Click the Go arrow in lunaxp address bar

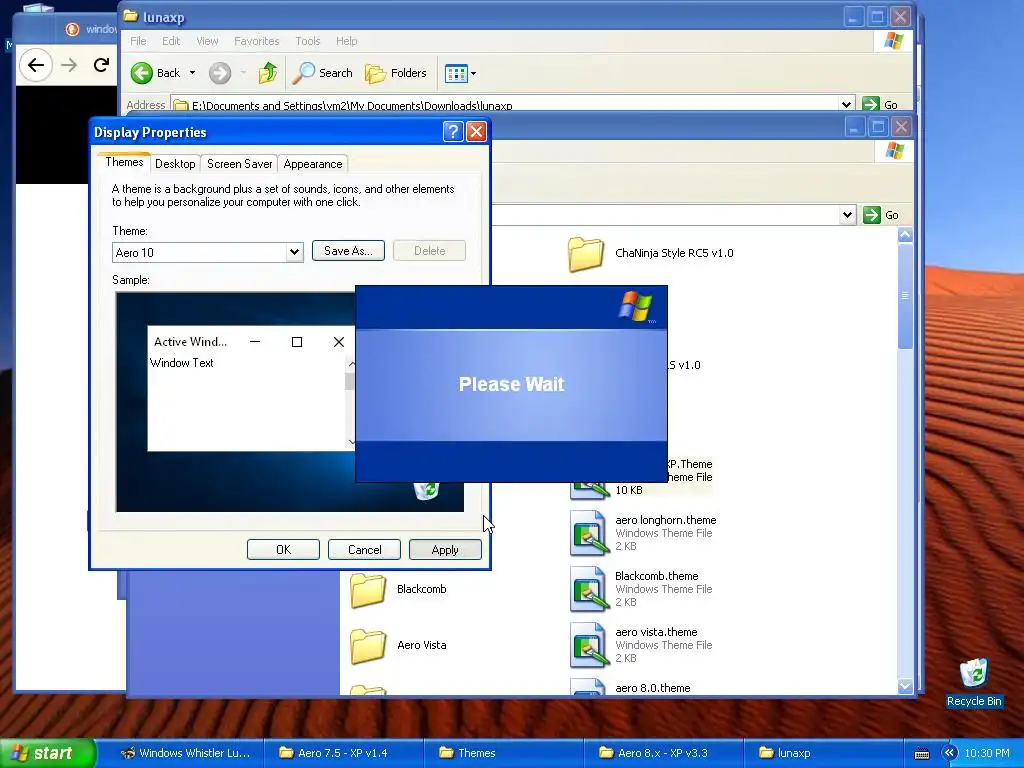coord(871,104)
